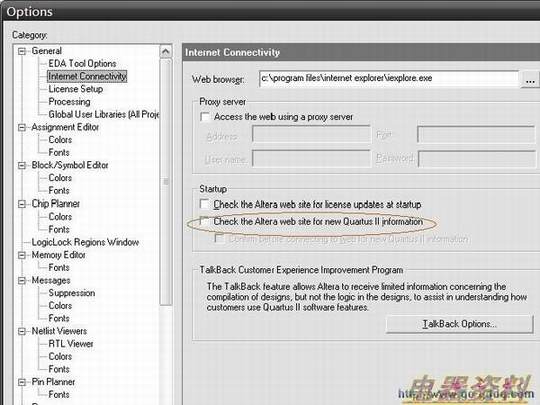Collapse the Pin Planner tree node
540x405 pixels.
(22, 382)
